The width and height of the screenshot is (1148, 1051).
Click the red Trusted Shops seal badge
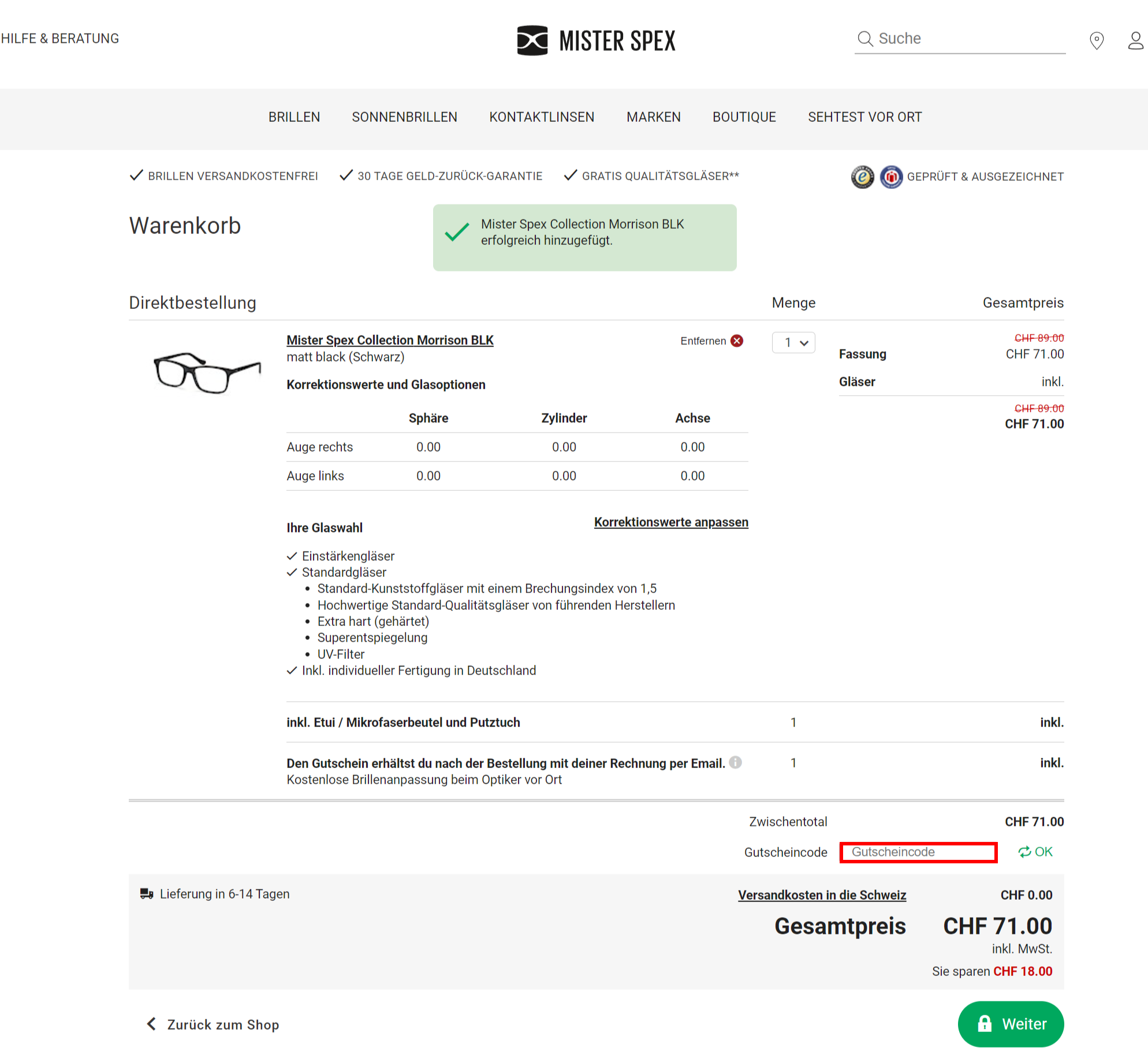point(891,177)
